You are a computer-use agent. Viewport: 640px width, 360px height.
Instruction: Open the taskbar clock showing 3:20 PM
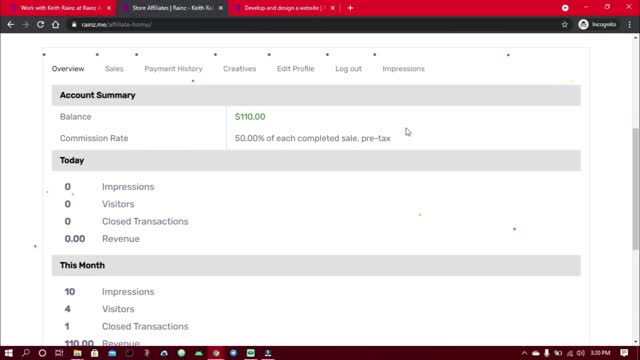[600, 353]
